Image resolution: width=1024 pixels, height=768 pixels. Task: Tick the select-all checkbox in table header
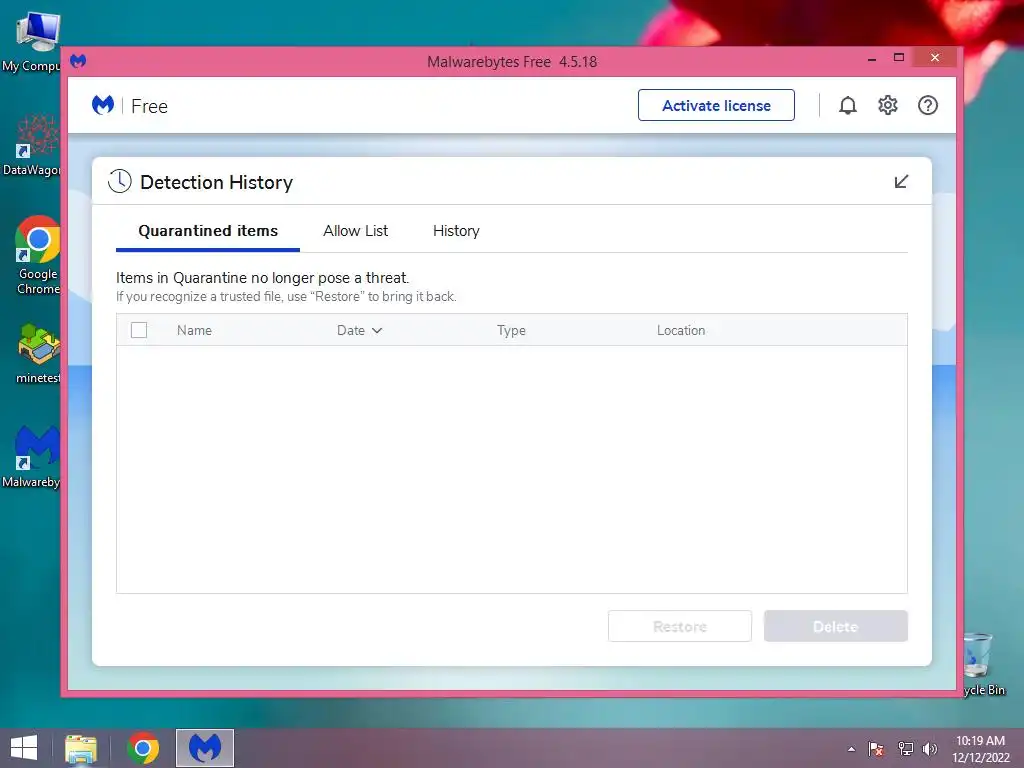click(x=138, y=330)
